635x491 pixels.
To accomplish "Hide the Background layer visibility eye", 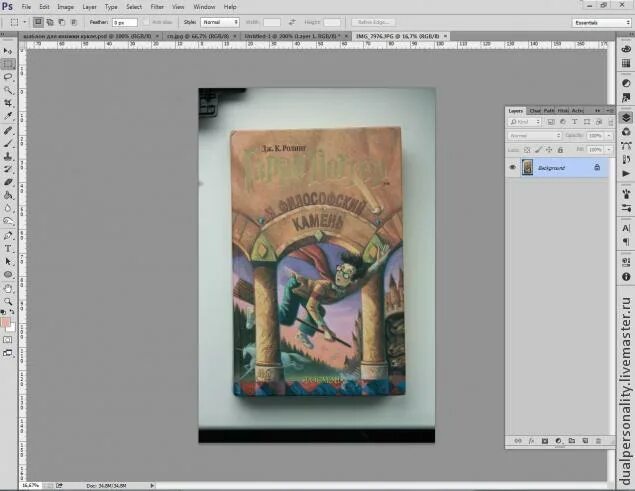I will (x=513, y=167).
